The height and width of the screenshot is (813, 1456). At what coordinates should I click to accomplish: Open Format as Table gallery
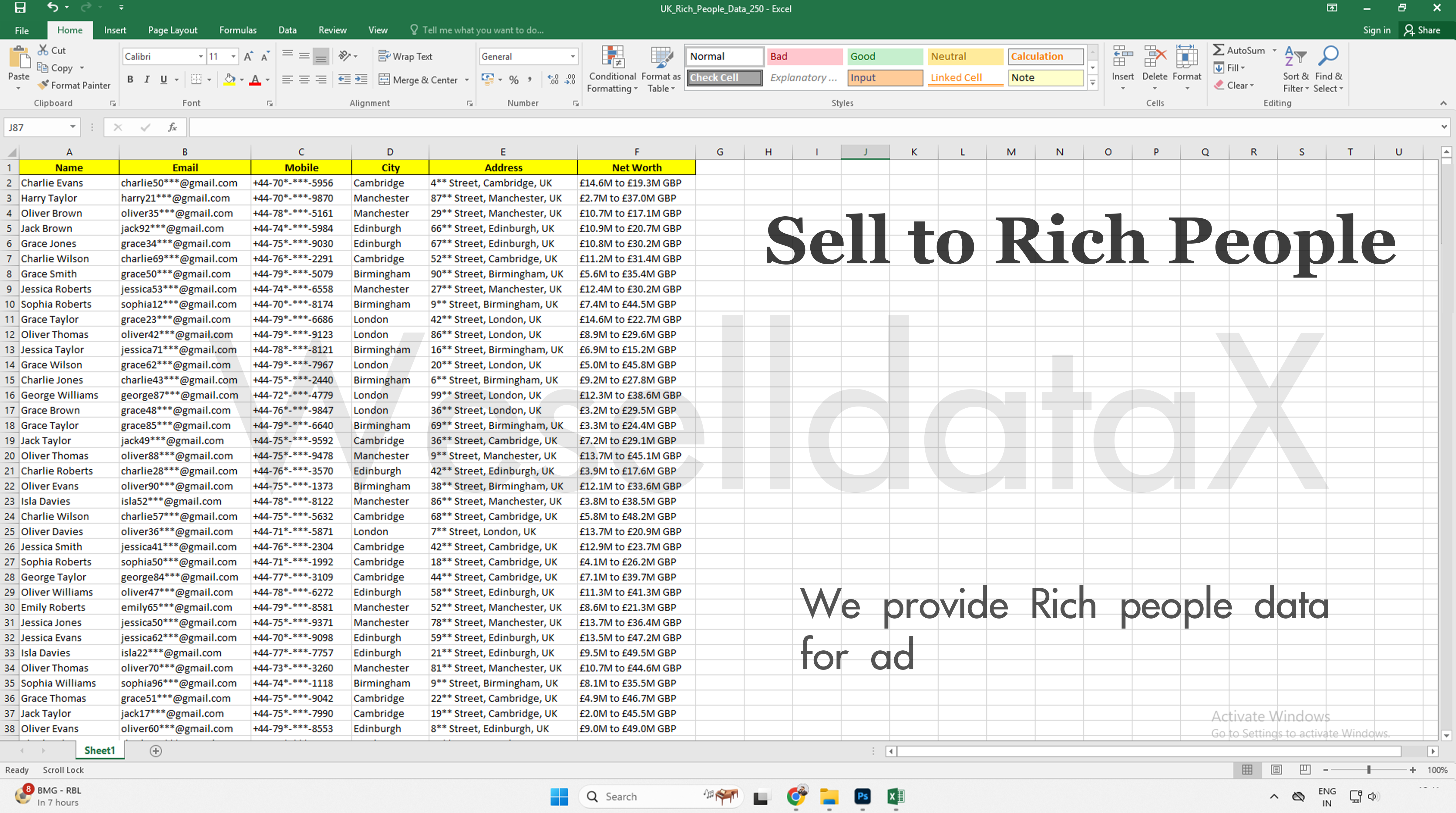tap(661, 69)
